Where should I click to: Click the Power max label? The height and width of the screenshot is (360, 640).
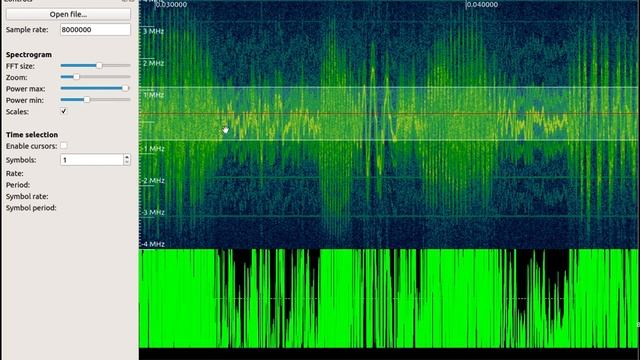click(25, 89)
